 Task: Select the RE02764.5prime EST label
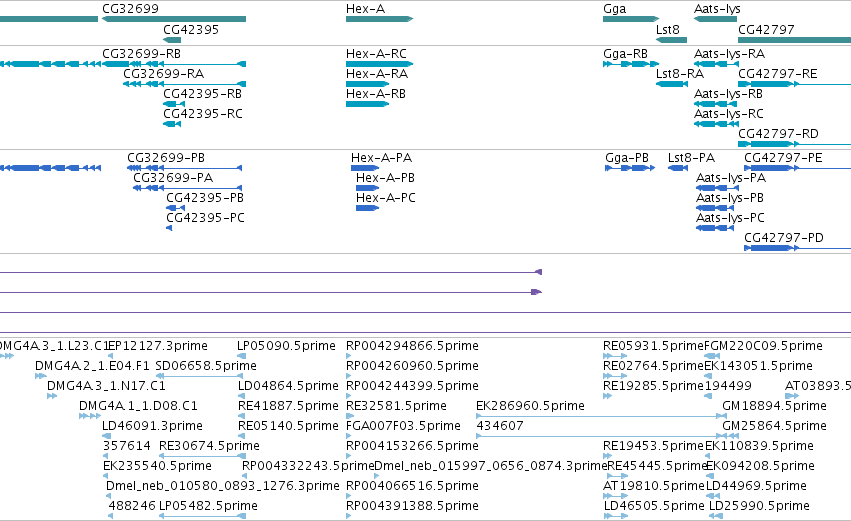point(653,366)
